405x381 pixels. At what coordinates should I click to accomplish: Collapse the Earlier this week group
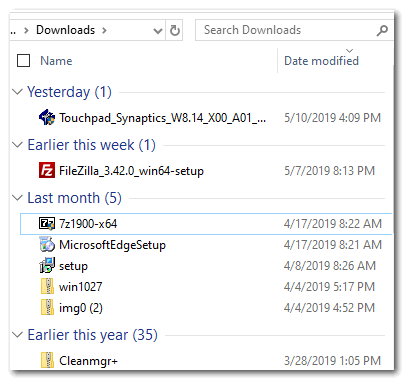coord(17,144)
